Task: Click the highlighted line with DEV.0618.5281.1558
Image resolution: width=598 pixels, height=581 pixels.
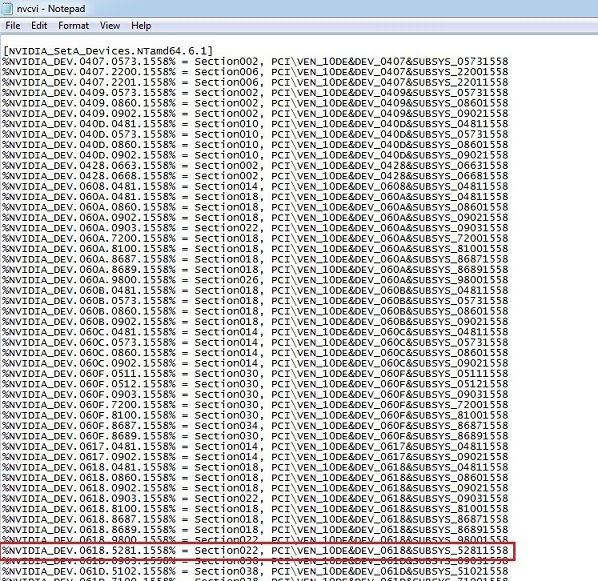Action: (x=256, y=550)
